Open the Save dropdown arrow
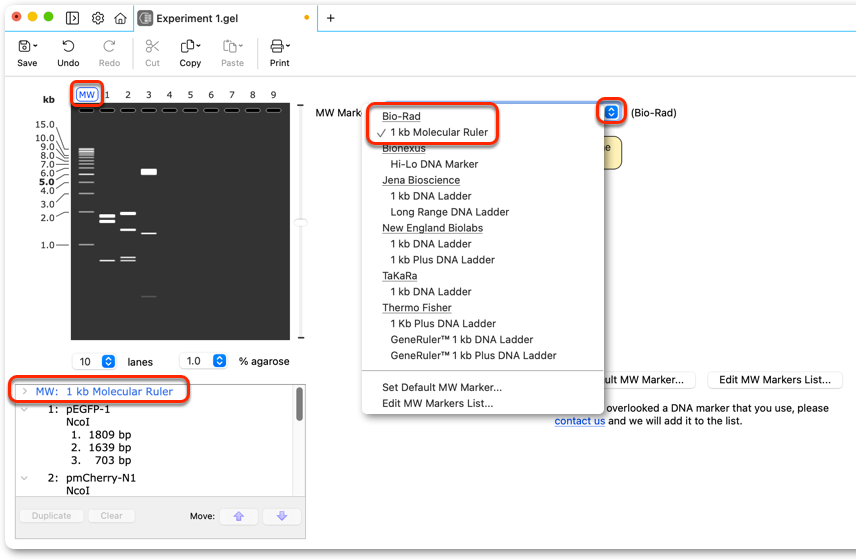The image size is (856, 560). [x=35, y=46]
